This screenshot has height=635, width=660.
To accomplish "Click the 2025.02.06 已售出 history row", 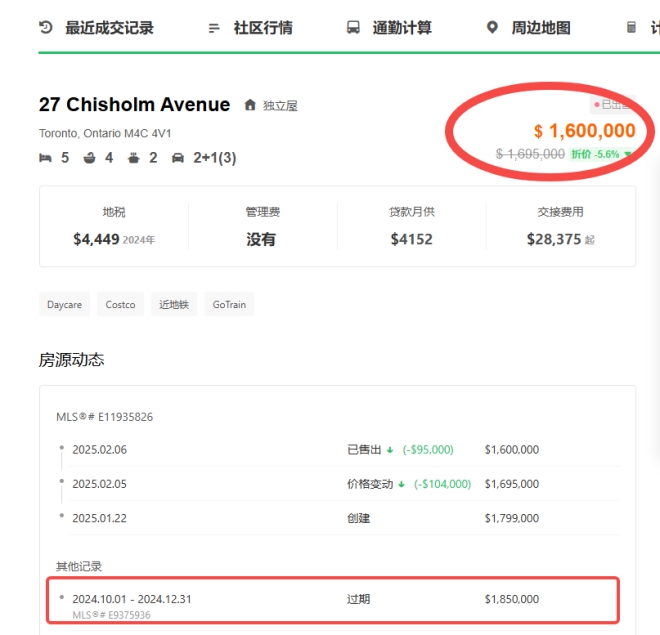I will pos(337,450).
